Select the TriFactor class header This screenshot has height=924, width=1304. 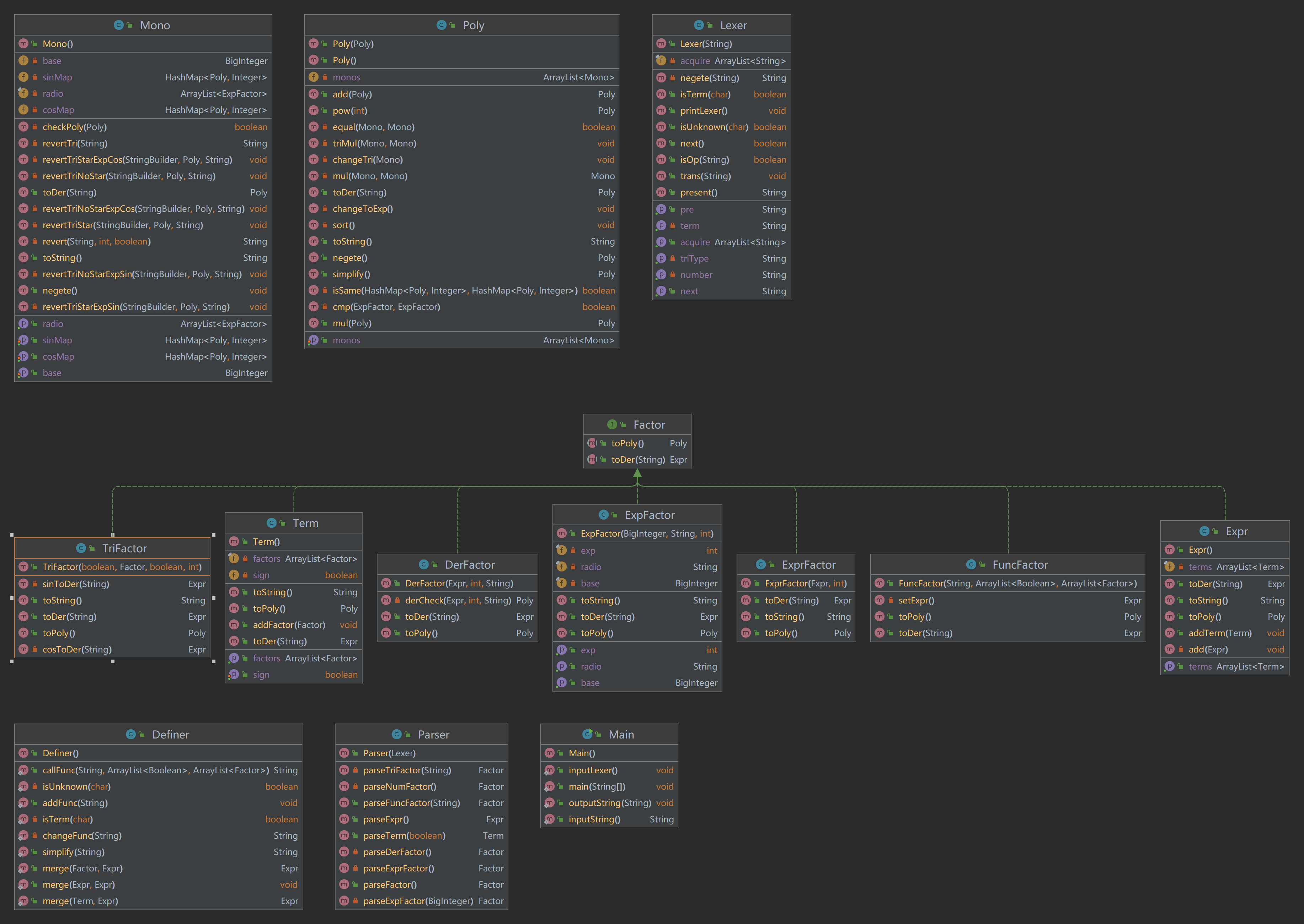click(x=124, y=548)
